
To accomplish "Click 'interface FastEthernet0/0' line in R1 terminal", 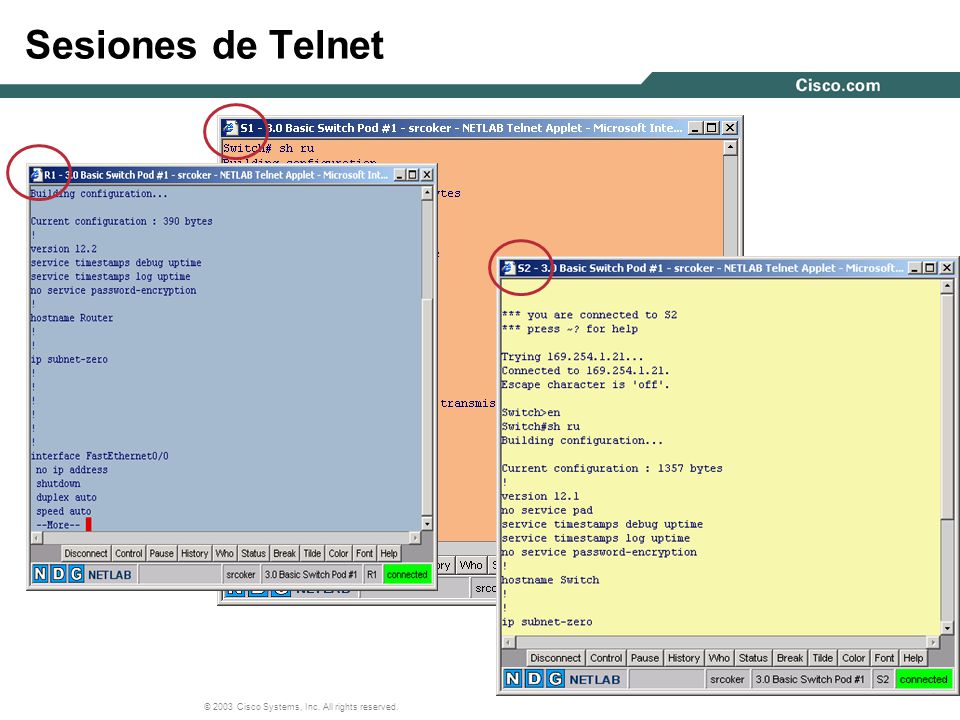I will click(x=100, y=456).
